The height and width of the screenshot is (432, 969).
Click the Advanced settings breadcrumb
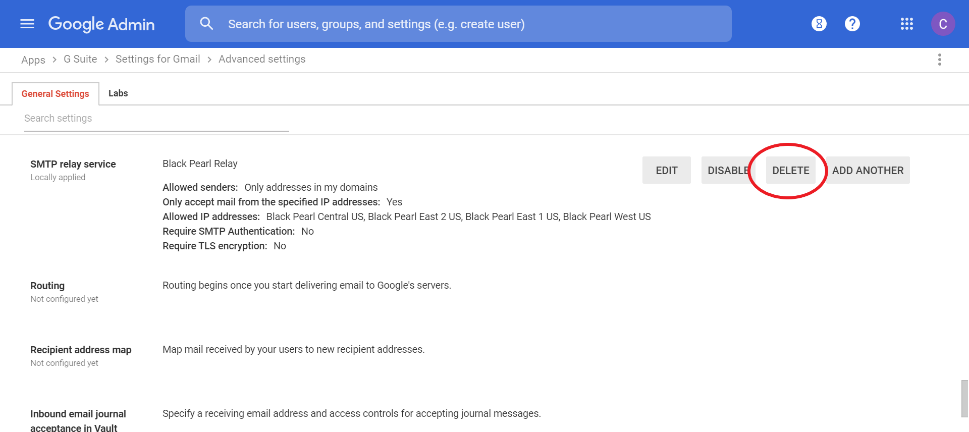(262, 59)
